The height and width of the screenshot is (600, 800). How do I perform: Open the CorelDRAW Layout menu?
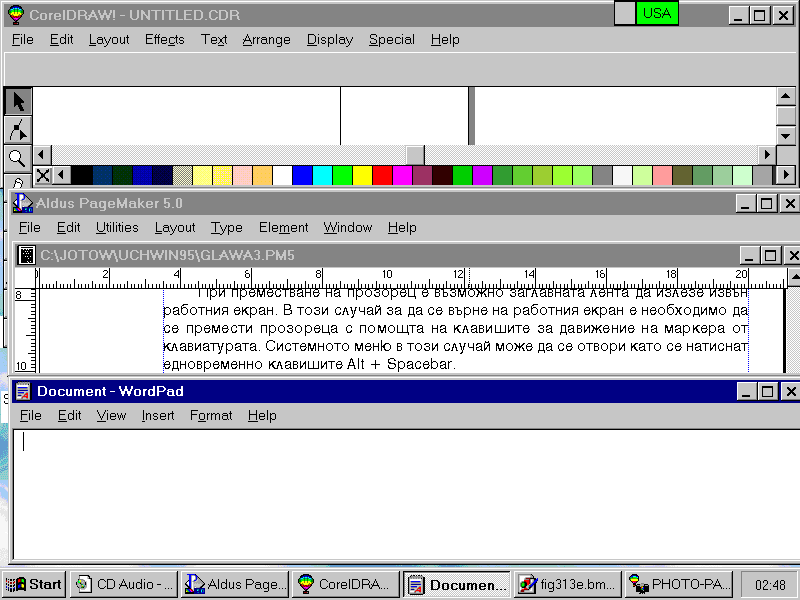coord(109,40)
